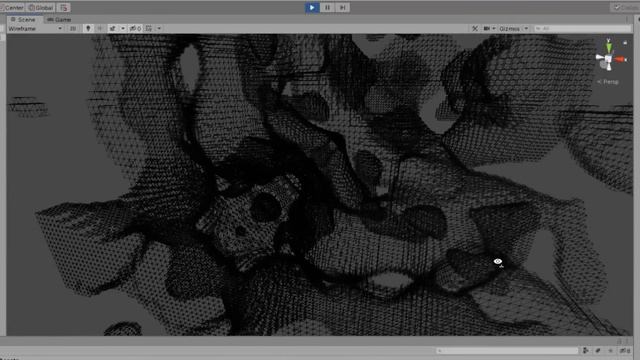This screenshot has width=640, height=360.
Task: Open the Scene tab options menu dots
Action: tap(627, 19)
